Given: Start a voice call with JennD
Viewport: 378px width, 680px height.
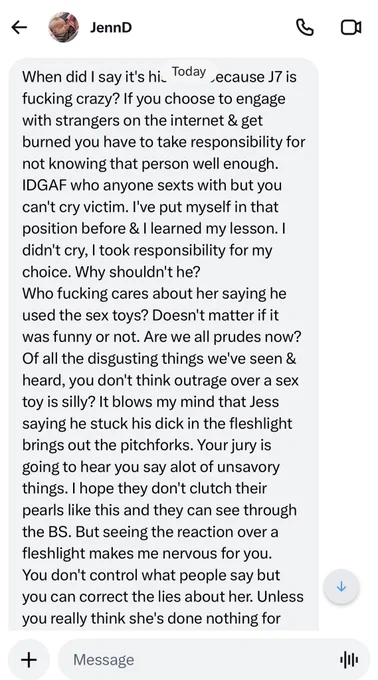Looking at the screenshot, I should (305, 27).
